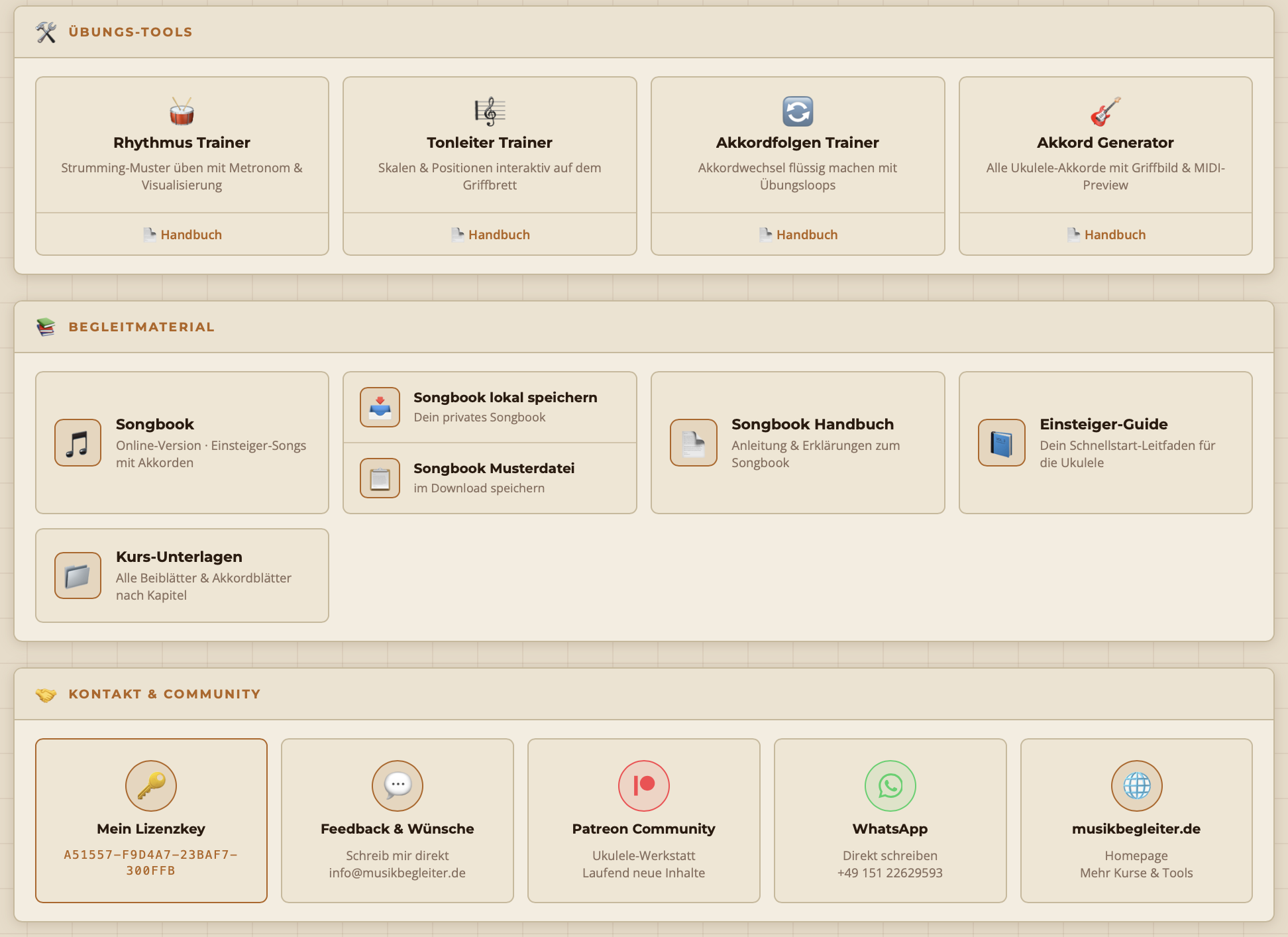
Task: Select the Akkord Generator guitar icon
Action: pyautogui.click(x=1105, y=111)
